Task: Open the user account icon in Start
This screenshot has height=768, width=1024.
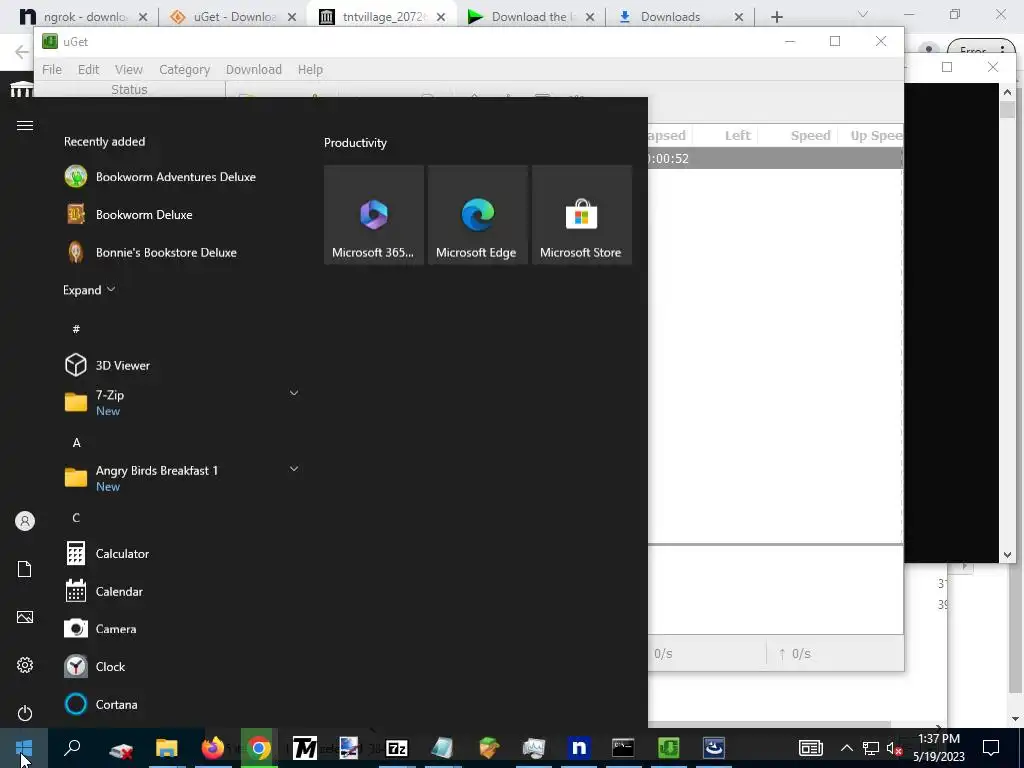Action: pos(25,521)
